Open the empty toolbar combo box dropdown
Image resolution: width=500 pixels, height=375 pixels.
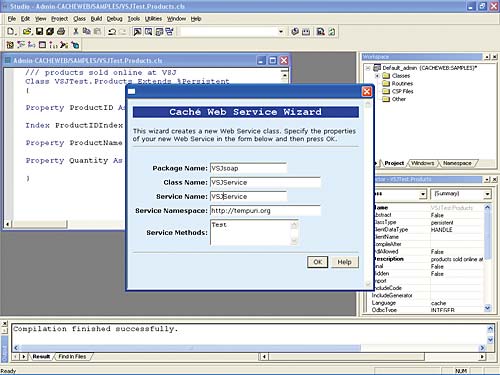(x=281, y=32)
